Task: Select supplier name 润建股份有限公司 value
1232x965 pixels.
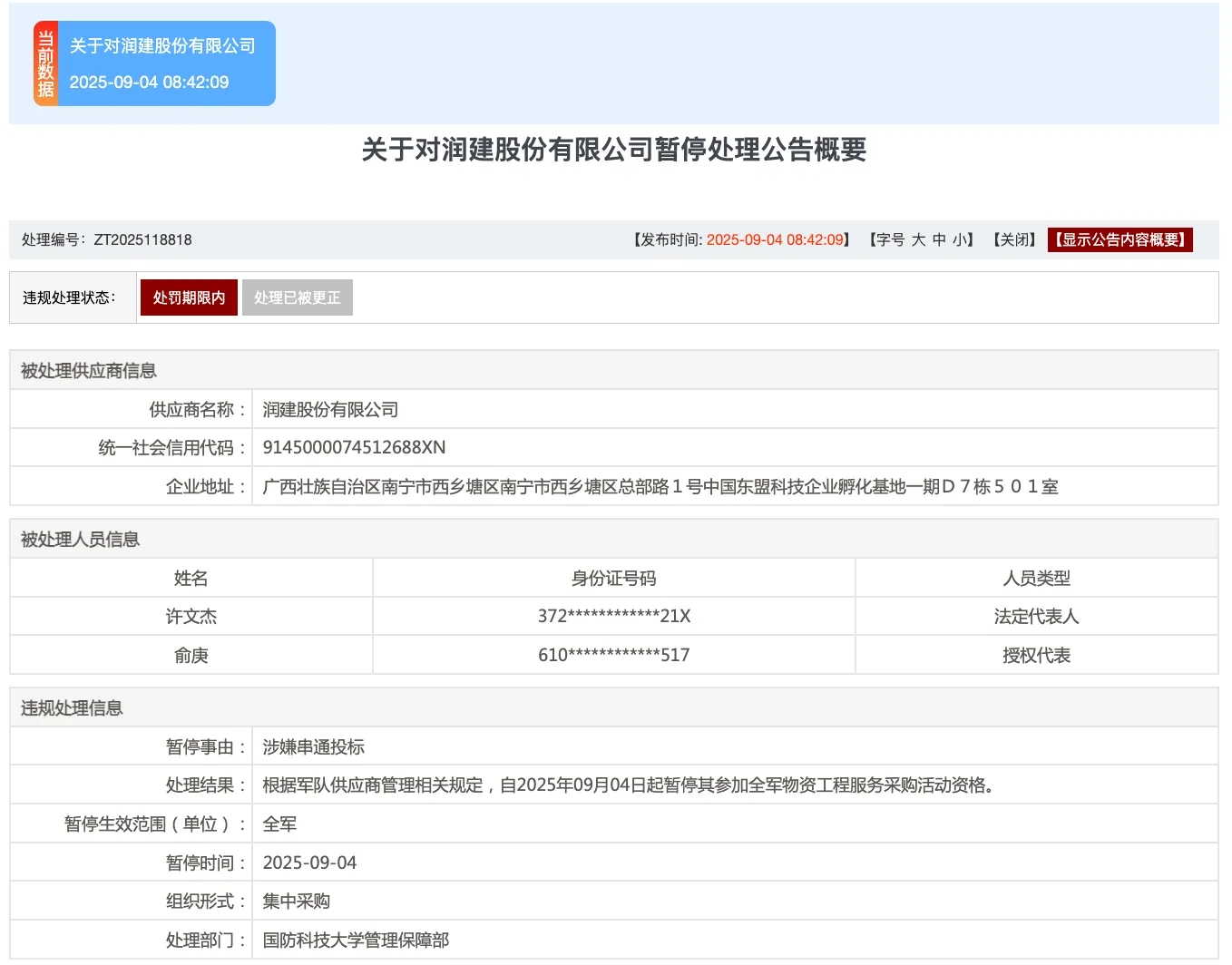Action: [x=331, y=410]
